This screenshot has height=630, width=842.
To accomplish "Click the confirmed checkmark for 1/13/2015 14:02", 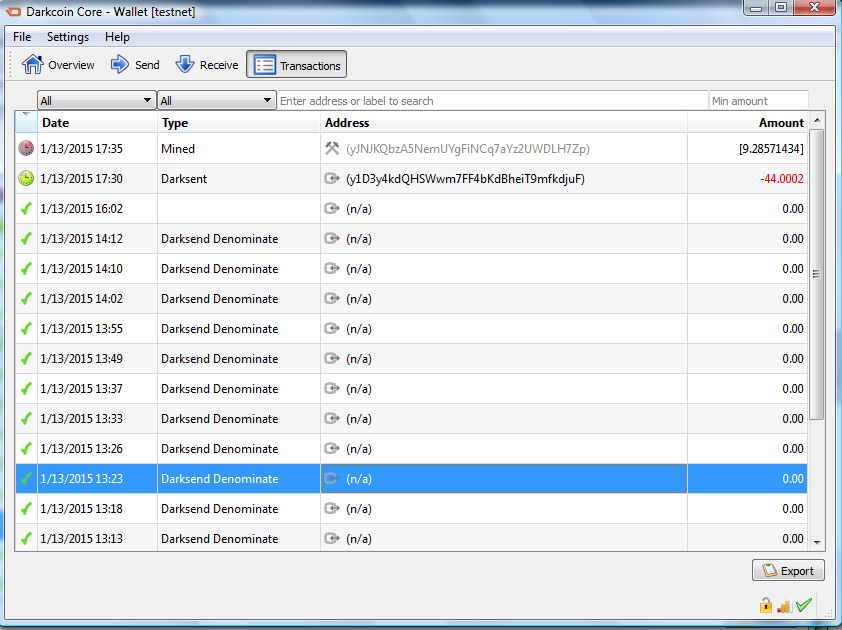I will 26,299.
